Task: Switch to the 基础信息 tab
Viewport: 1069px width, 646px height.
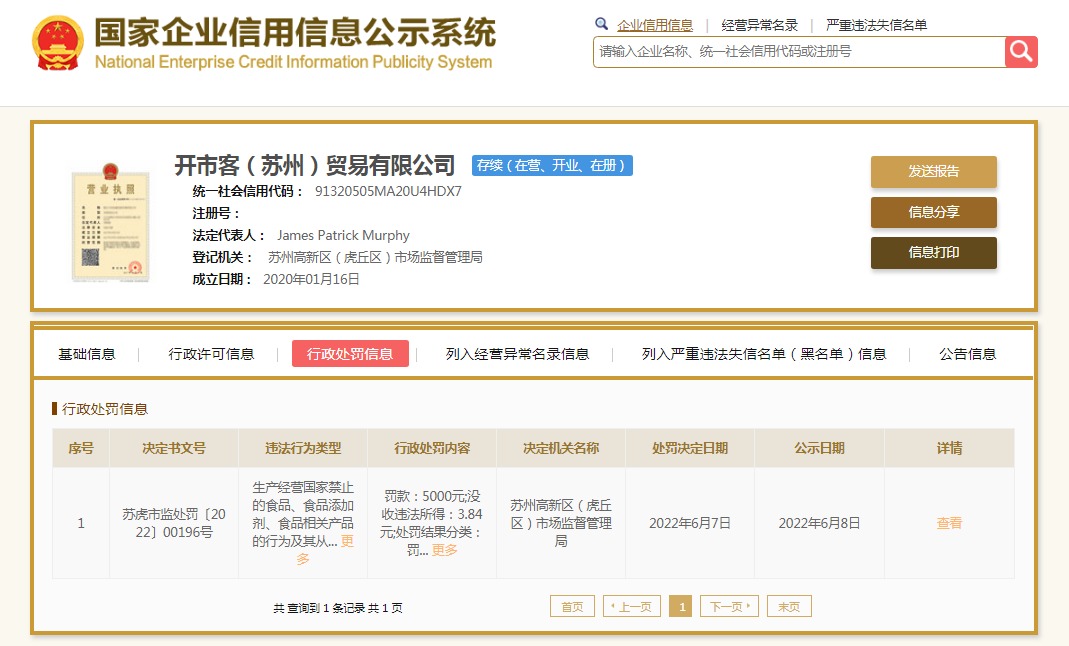Action: click(87, 354)
